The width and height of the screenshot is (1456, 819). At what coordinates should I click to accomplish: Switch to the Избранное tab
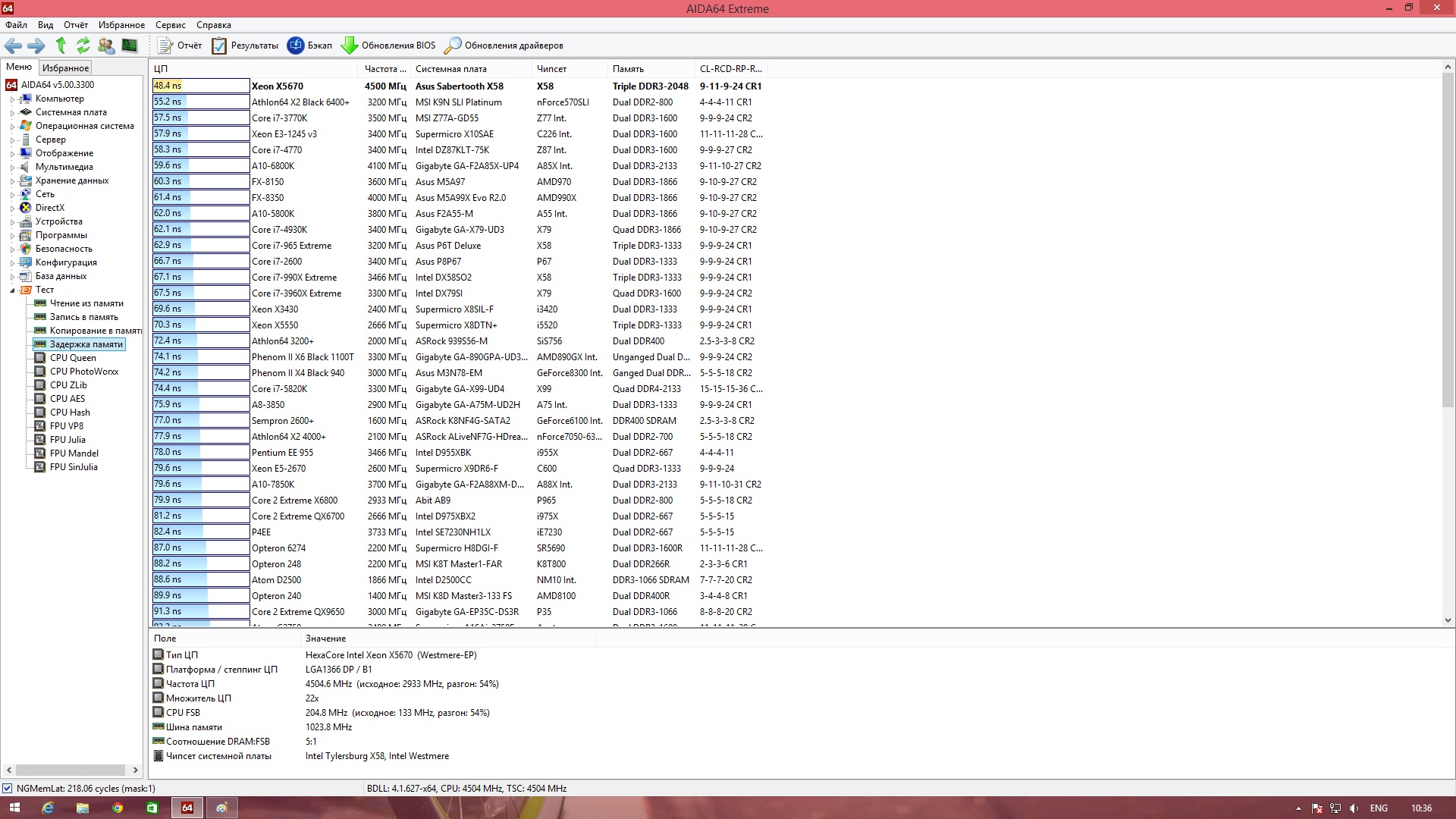click(65, 67)
